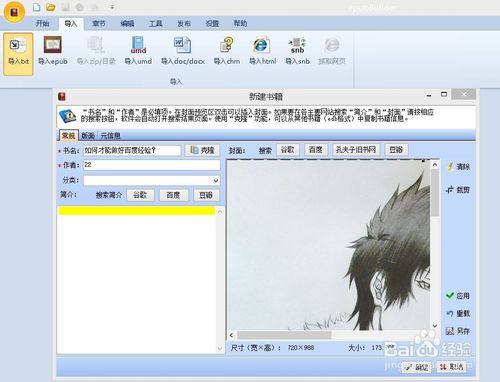Click the description area scroll down arrow
Image resolution: width=500 pixels, height=382 pixels.
[x=220, y=349]
